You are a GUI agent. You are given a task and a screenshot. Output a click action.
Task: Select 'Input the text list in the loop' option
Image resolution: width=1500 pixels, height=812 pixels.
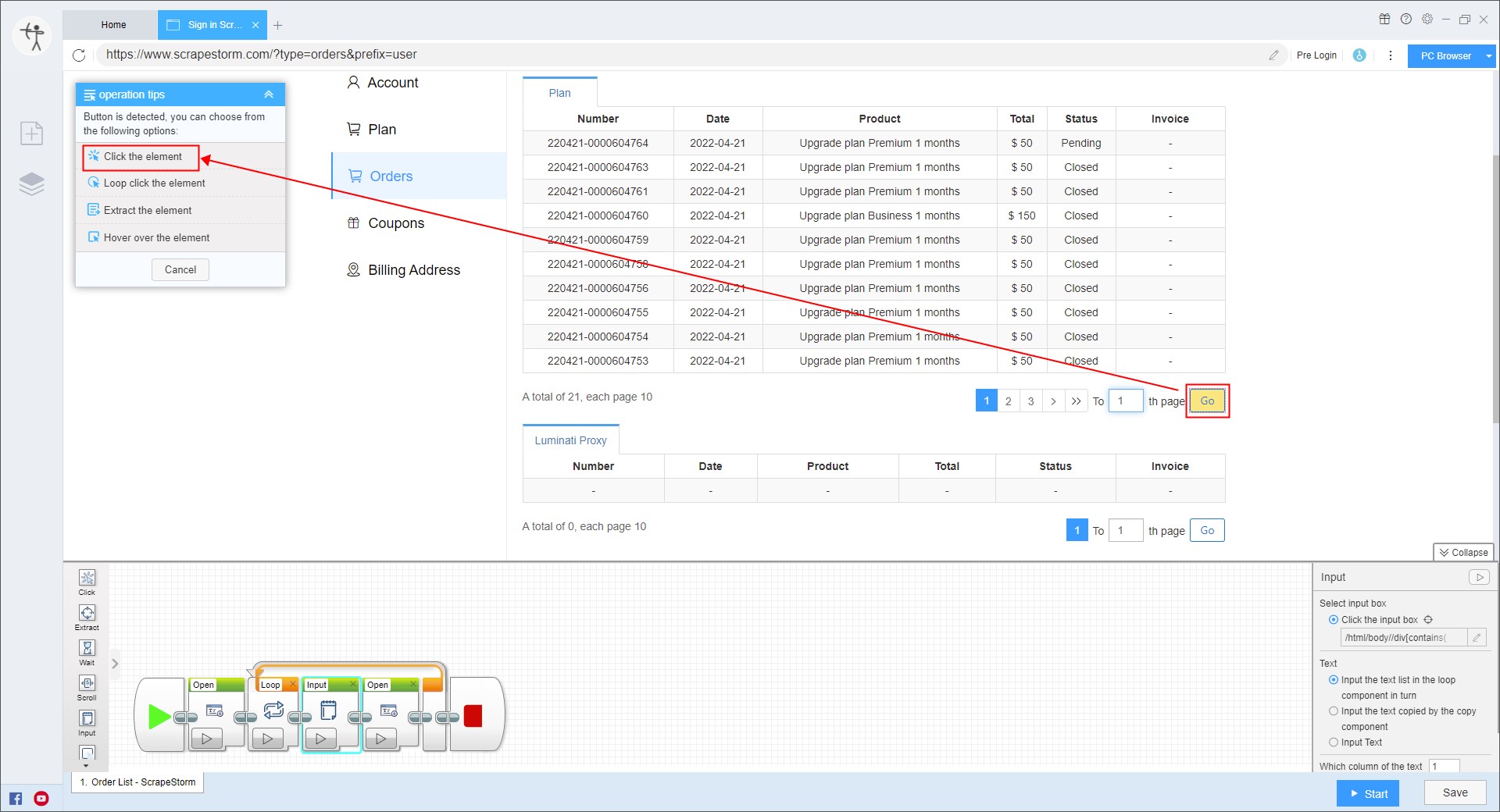pyautogui.click(x=1334, y=680)
